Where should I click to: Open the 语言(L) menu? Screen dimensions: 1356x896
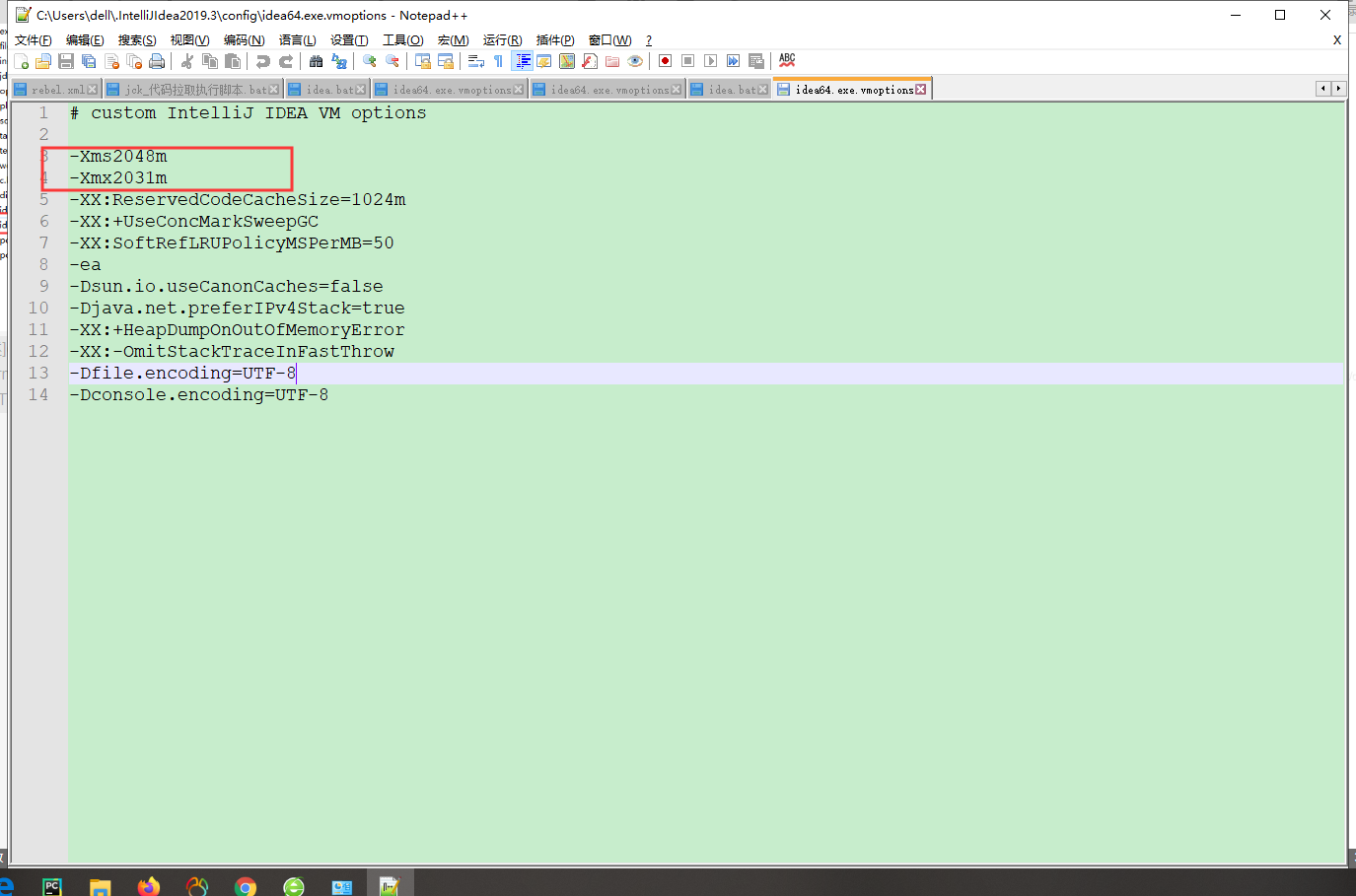pos(297,40)
